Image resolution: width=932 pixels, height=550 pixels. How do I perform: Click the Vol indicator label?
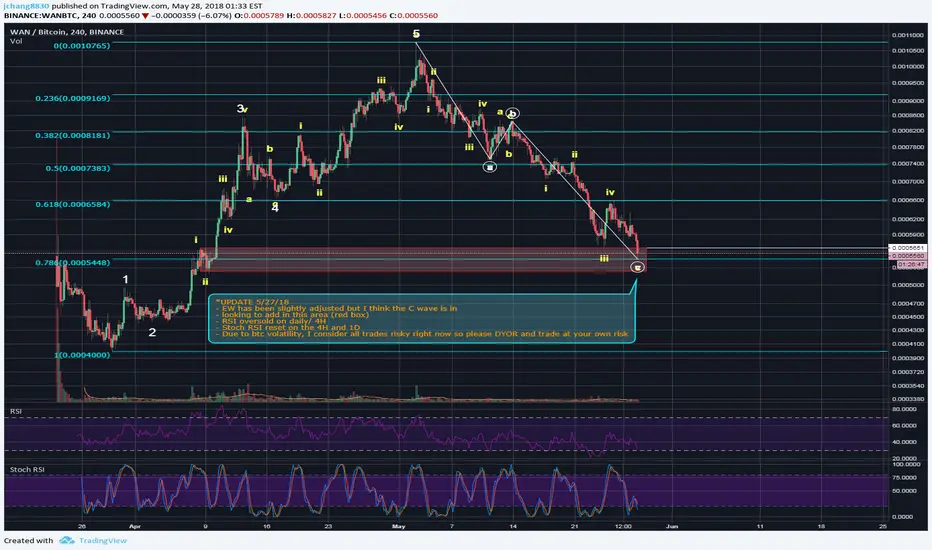[15, 41]
